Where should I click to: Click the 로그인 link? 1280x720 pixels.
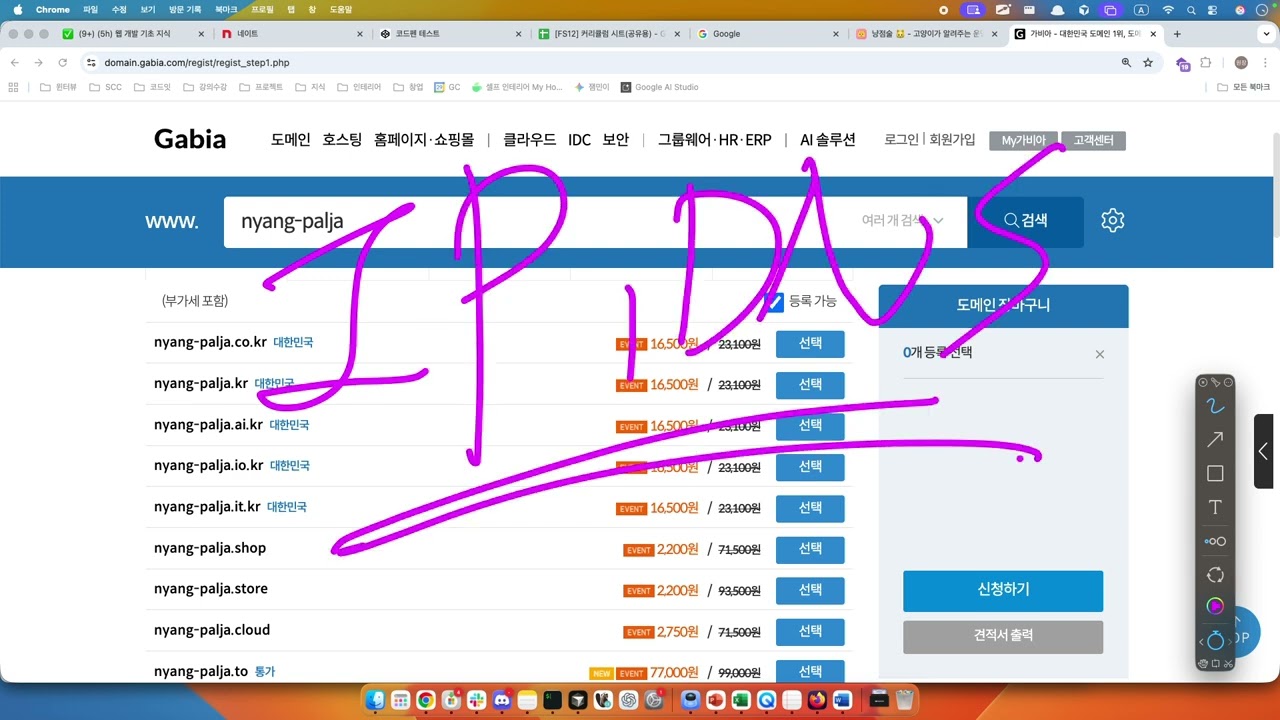(x=901, y=140)
